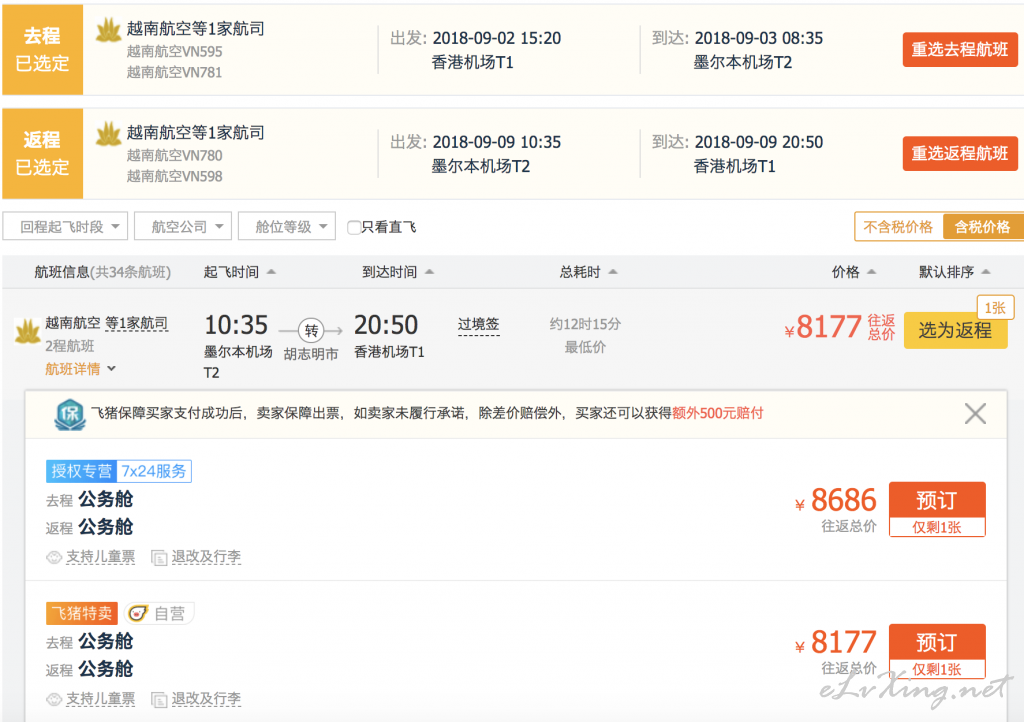This screenshot has width=1024, height=722.
Task: Click 过境签 link
Action: click(x=478, y=324)
